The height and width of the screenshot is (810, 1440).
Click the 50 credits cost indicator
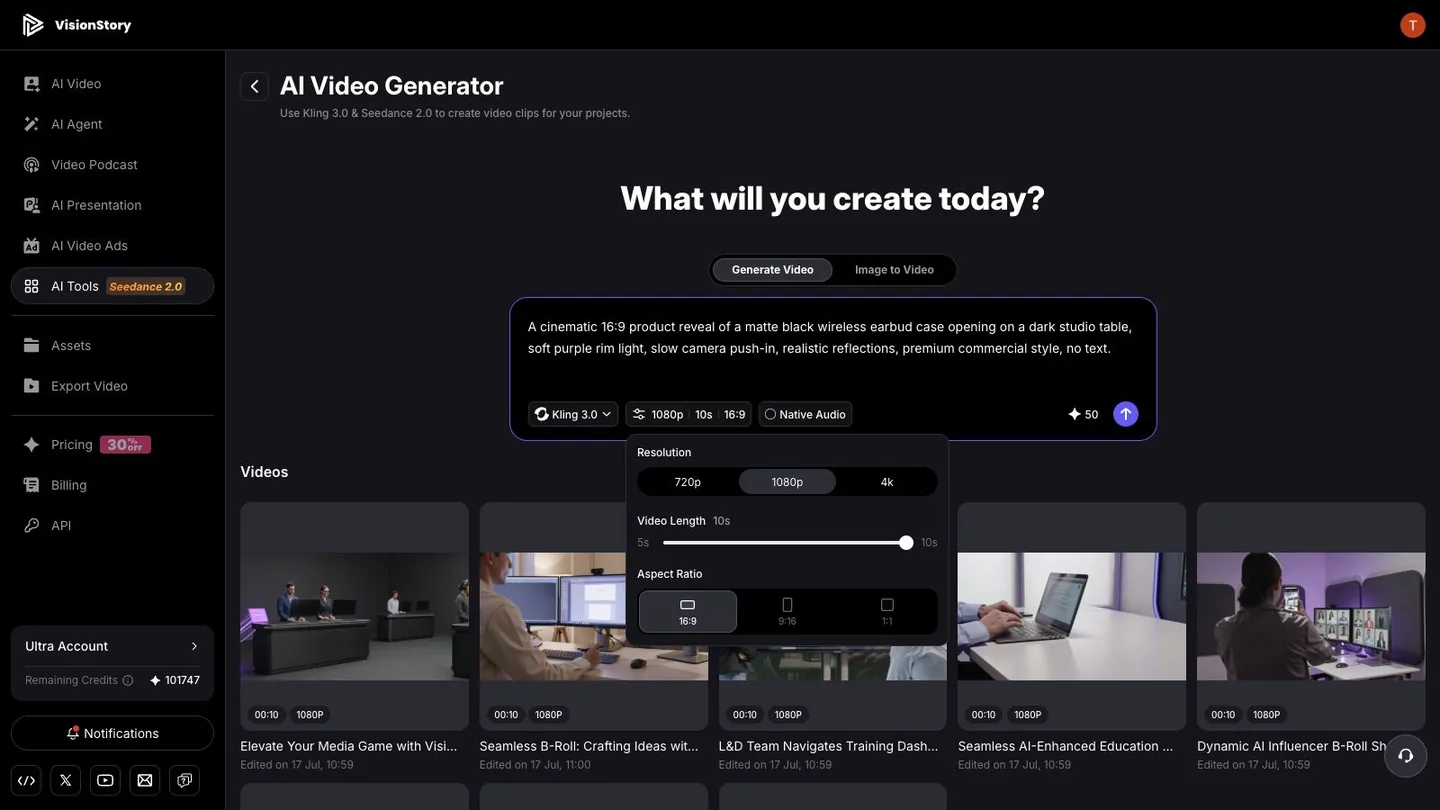point(1083,414)
